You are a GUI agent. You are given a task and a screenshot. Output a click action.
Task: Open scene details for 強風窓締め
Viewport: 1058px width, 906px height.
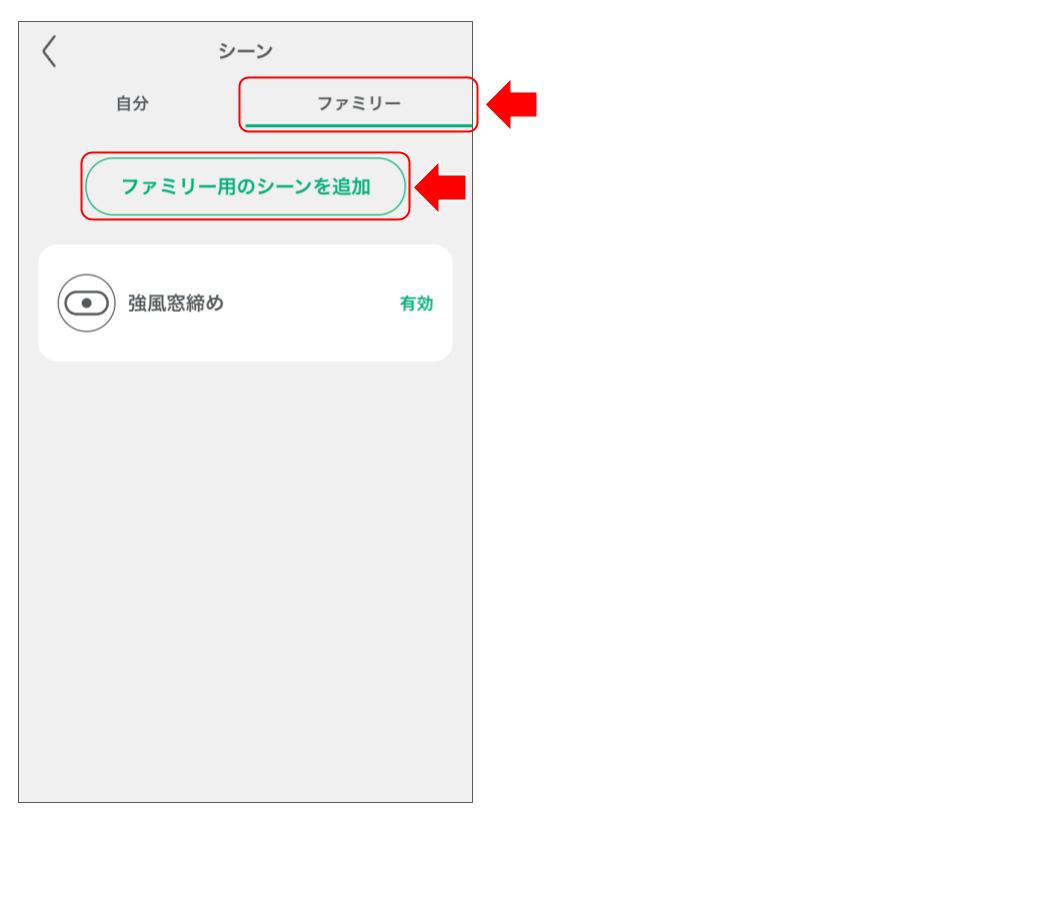point(245,302)
